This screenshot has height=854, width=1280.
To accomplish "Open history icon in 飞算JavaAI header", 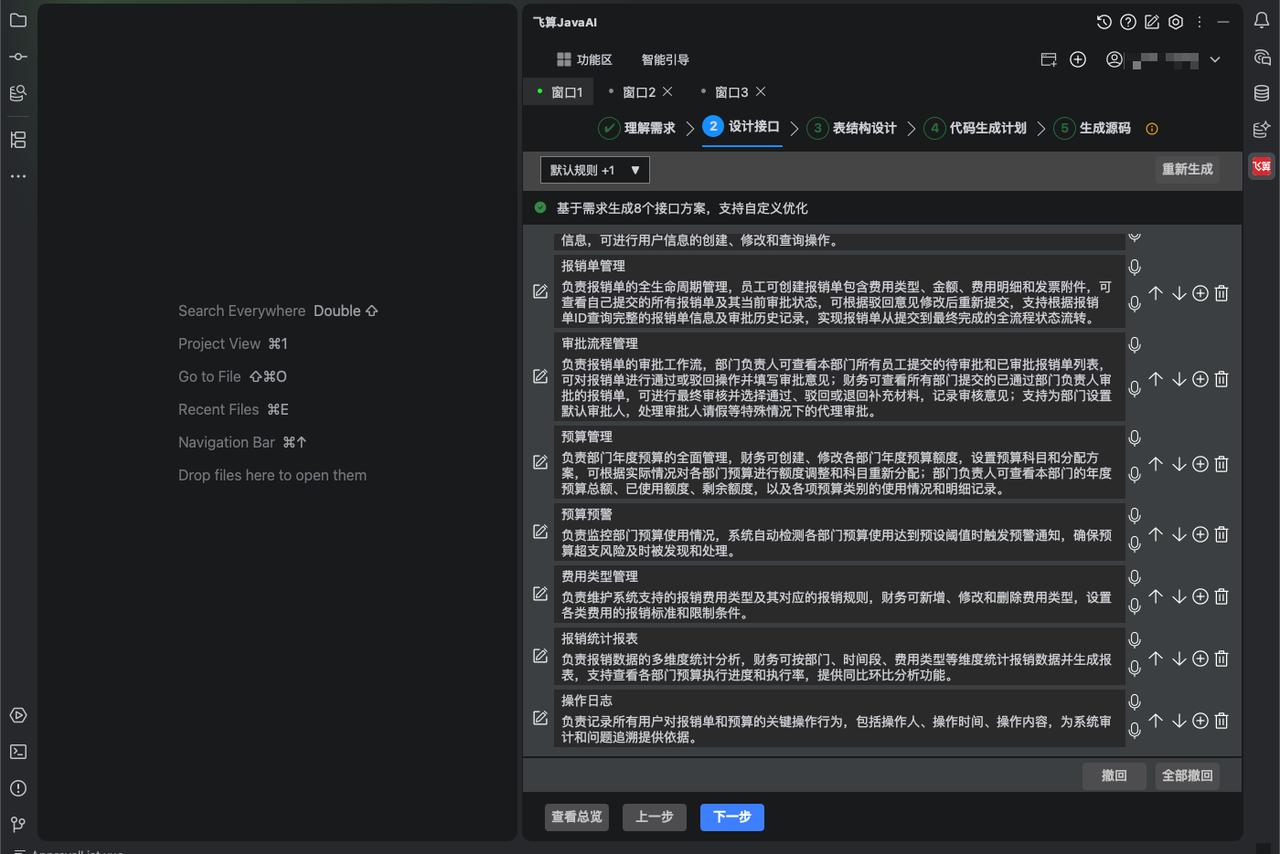I will [1104, 22].
